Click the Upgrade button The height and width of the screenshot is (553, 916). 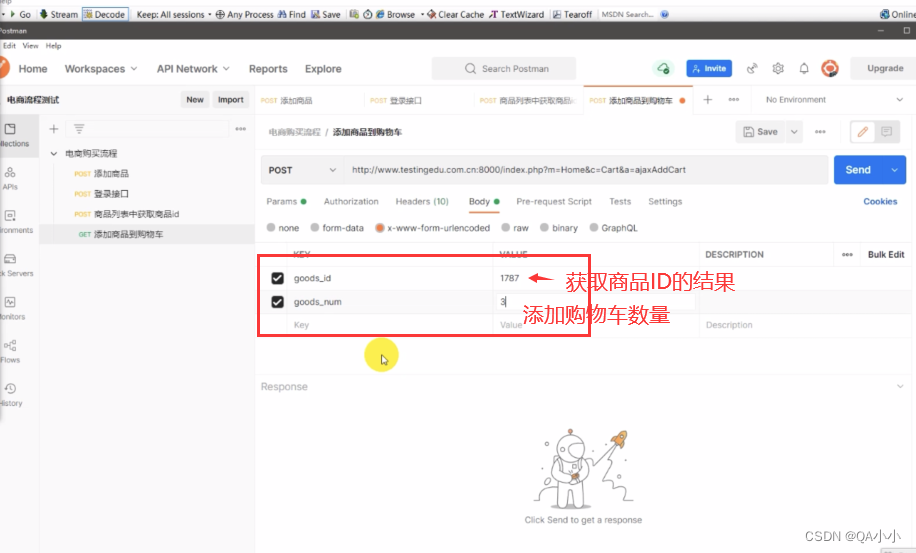[885, 68]
